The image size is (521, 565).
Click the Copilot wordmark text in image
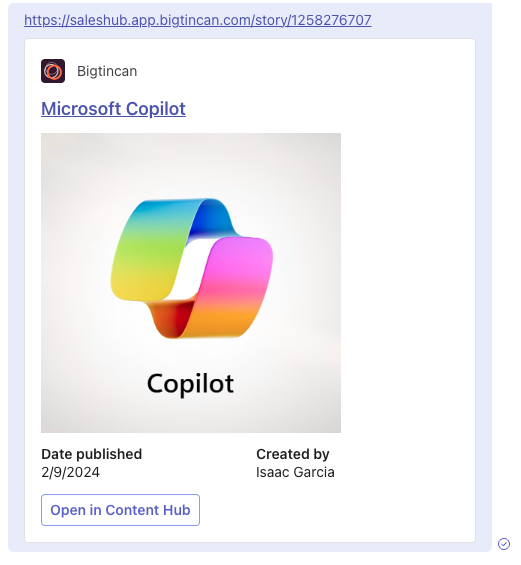pos(191,384)
